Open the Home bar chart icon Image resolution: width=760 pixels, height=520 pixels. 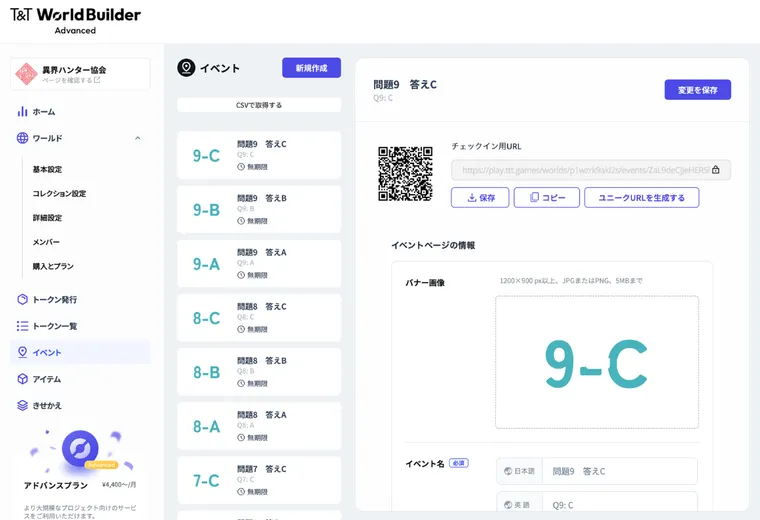pos(22,111)
